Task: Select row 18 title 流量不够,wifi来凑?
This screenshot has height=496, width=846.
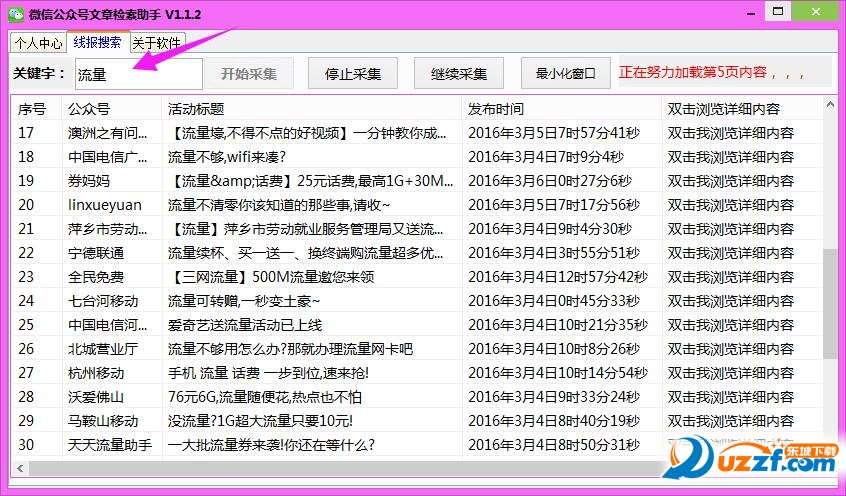Action: pos(227,157)
